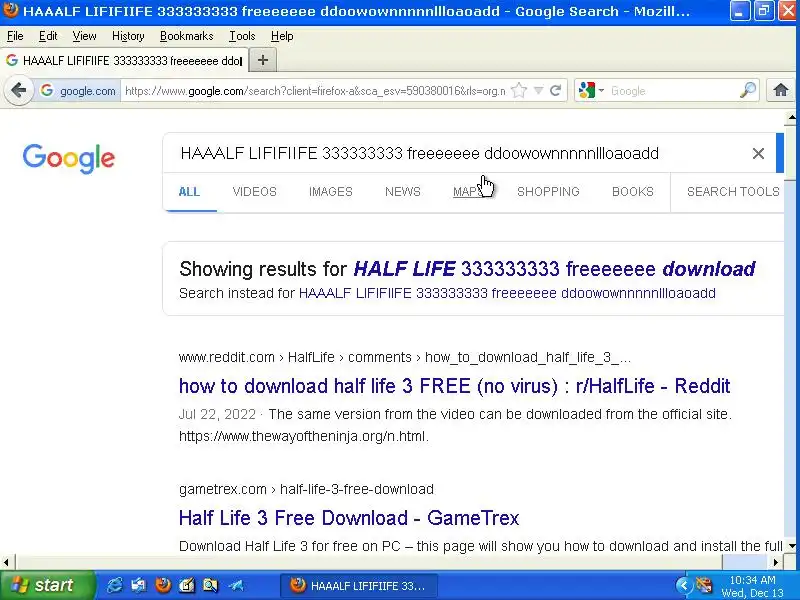Open the Windows start menu
800x600 pixels.
[47, 585]
